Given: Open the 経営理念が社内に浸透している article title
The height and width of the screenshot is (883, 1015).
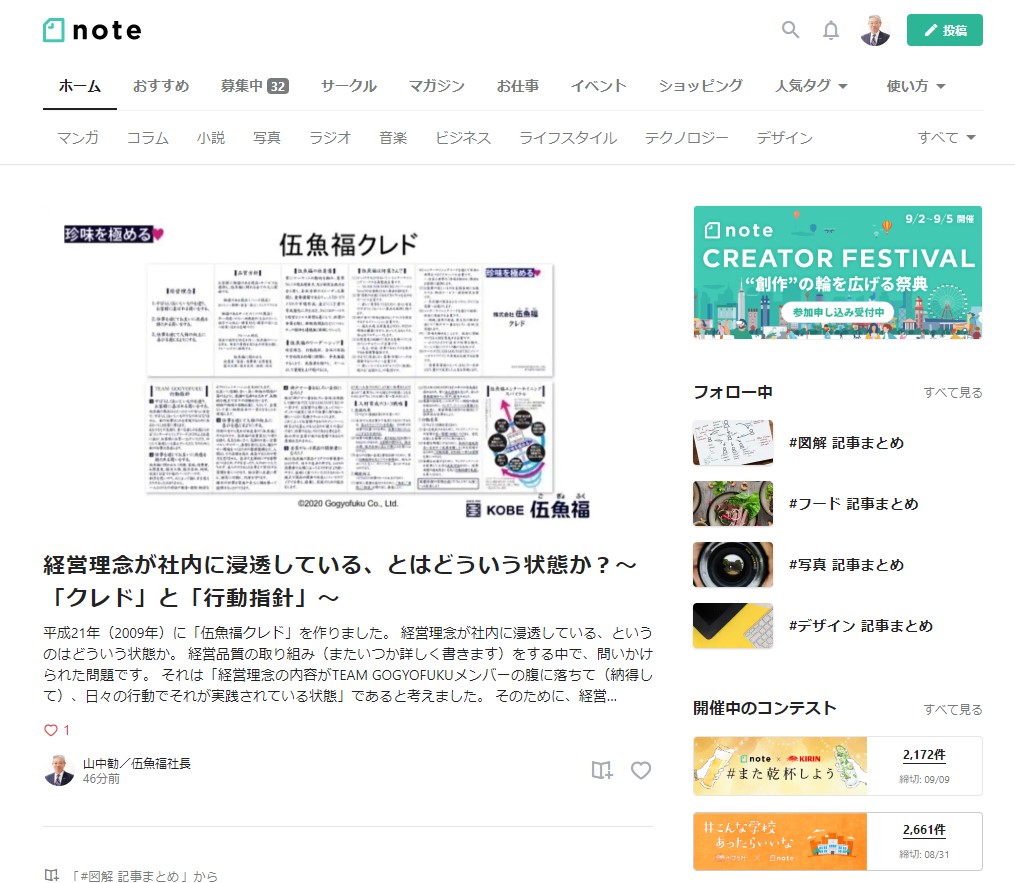Looking at the screenshot, I should [340, 581].
